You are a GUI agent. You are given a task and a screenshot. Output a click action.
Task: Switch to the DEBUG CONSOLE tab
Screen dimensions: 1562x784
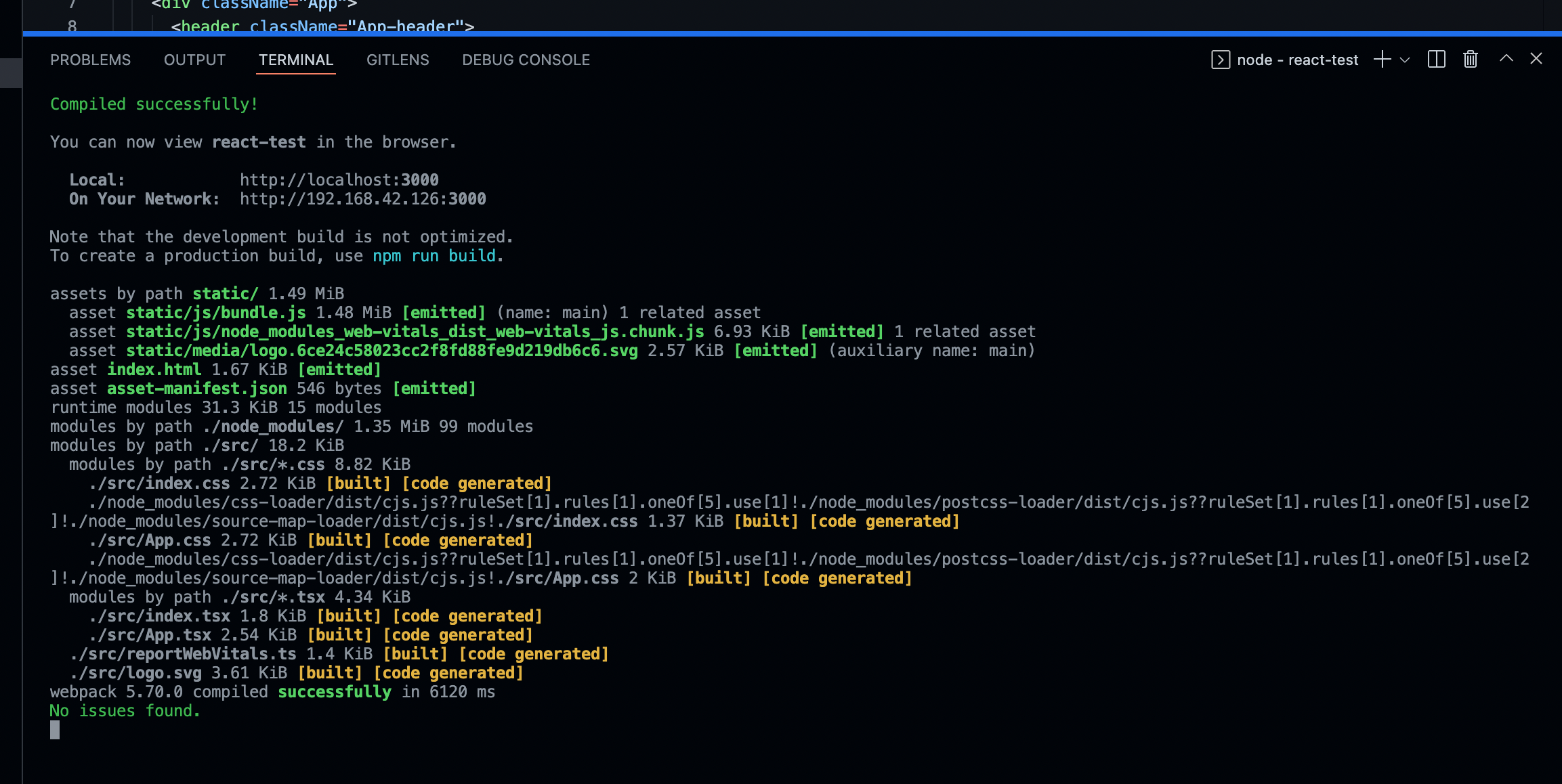pyautogui.click(x=526, y=60)
